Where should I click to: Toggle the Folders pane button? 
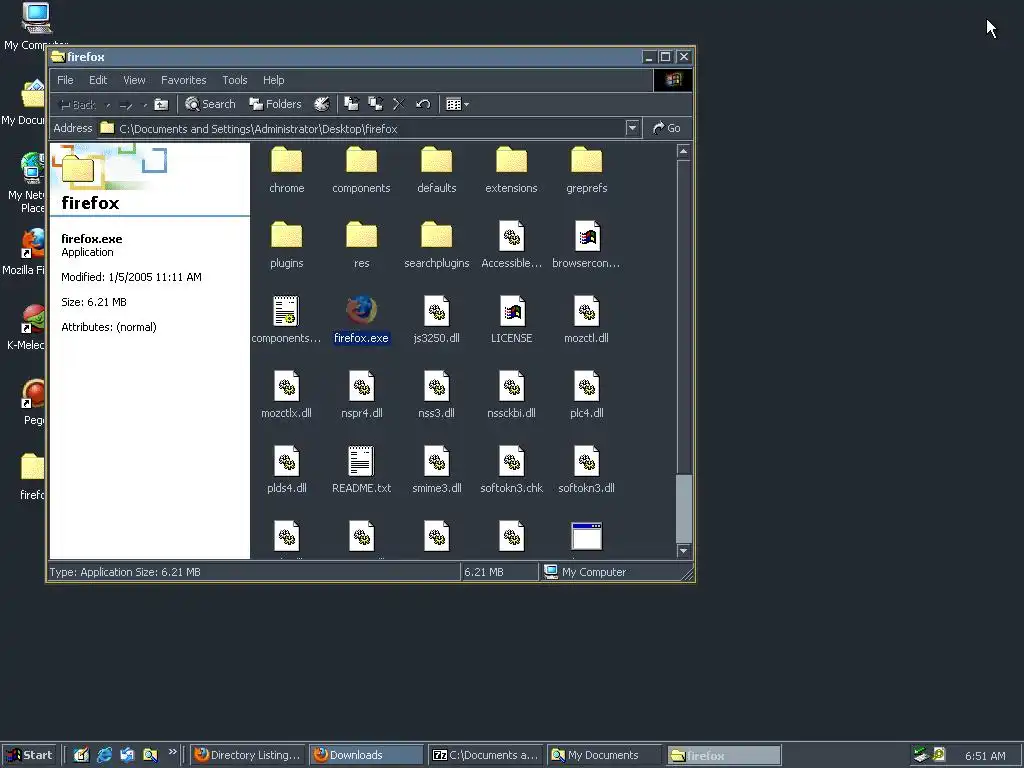click(x=276, y=104)
